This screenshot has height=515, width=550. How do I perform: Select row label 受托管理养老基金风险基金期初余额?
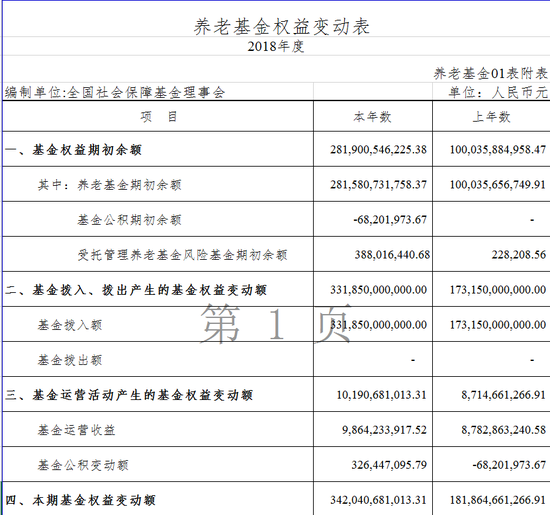pos(182,255)
